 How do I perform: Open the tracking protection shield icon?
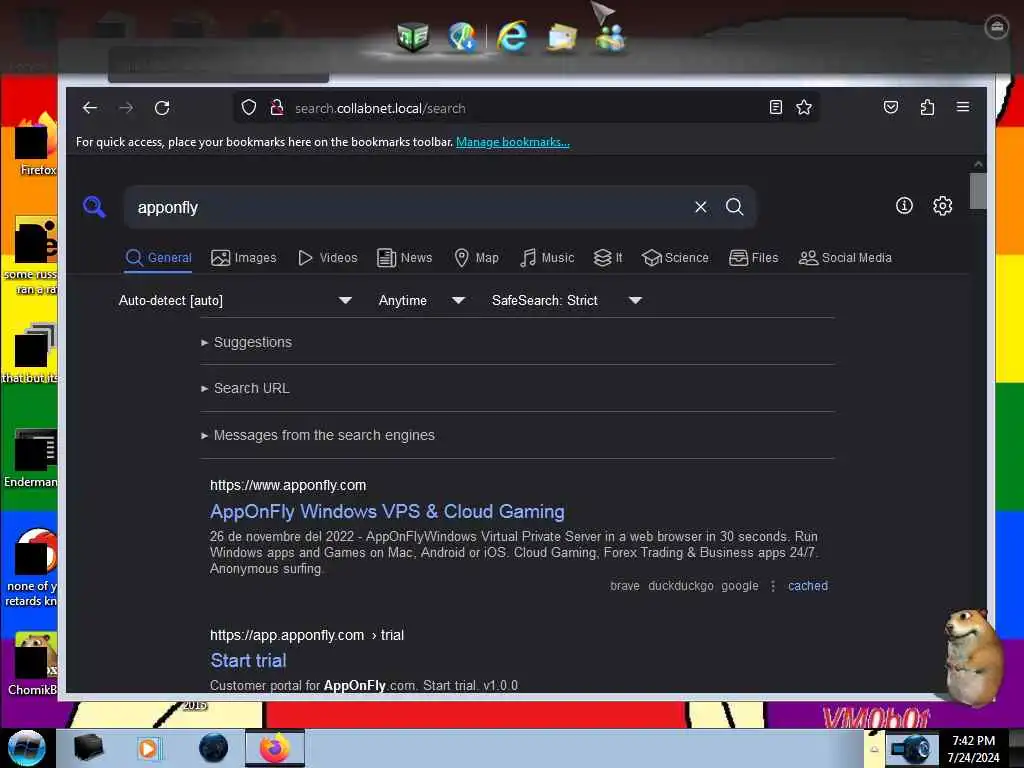tap(249, 108)
